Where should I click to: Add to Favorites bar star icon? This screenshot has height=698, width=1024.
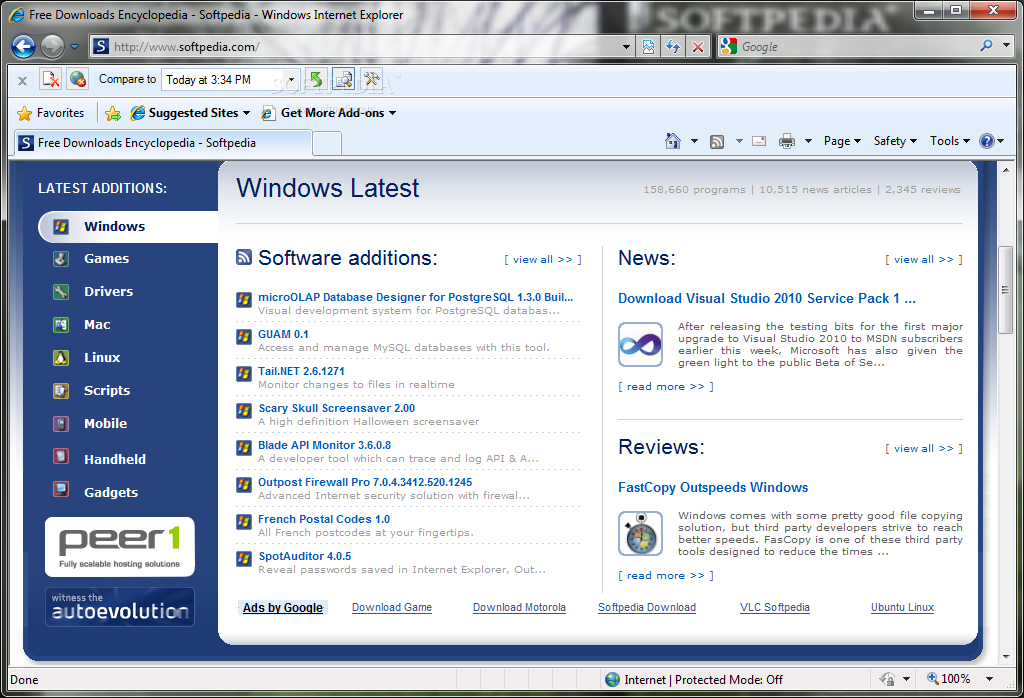pos(113,113)
